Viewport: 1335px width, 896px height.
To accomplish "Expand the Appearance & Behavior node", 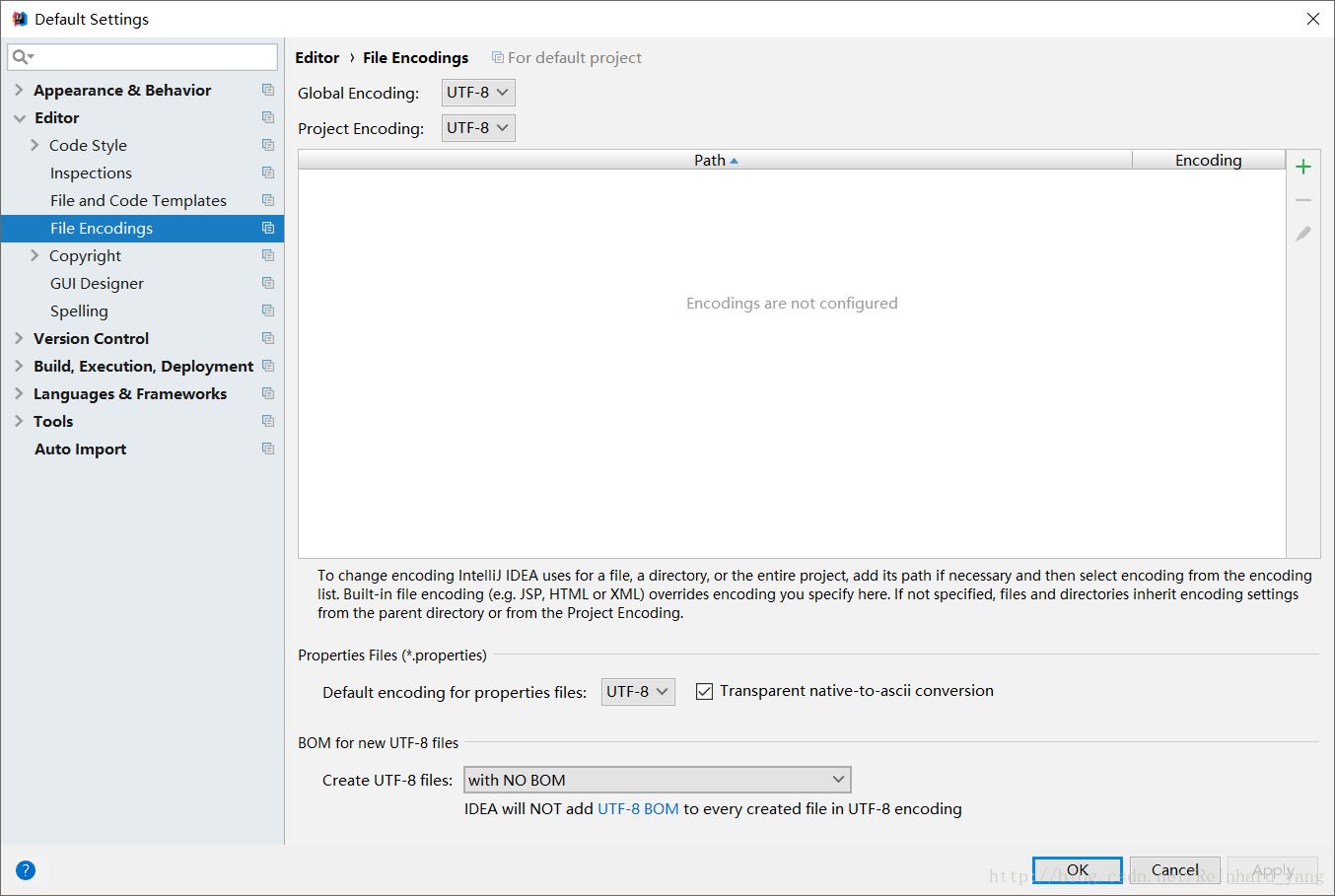I will click(x=19, y=90).
